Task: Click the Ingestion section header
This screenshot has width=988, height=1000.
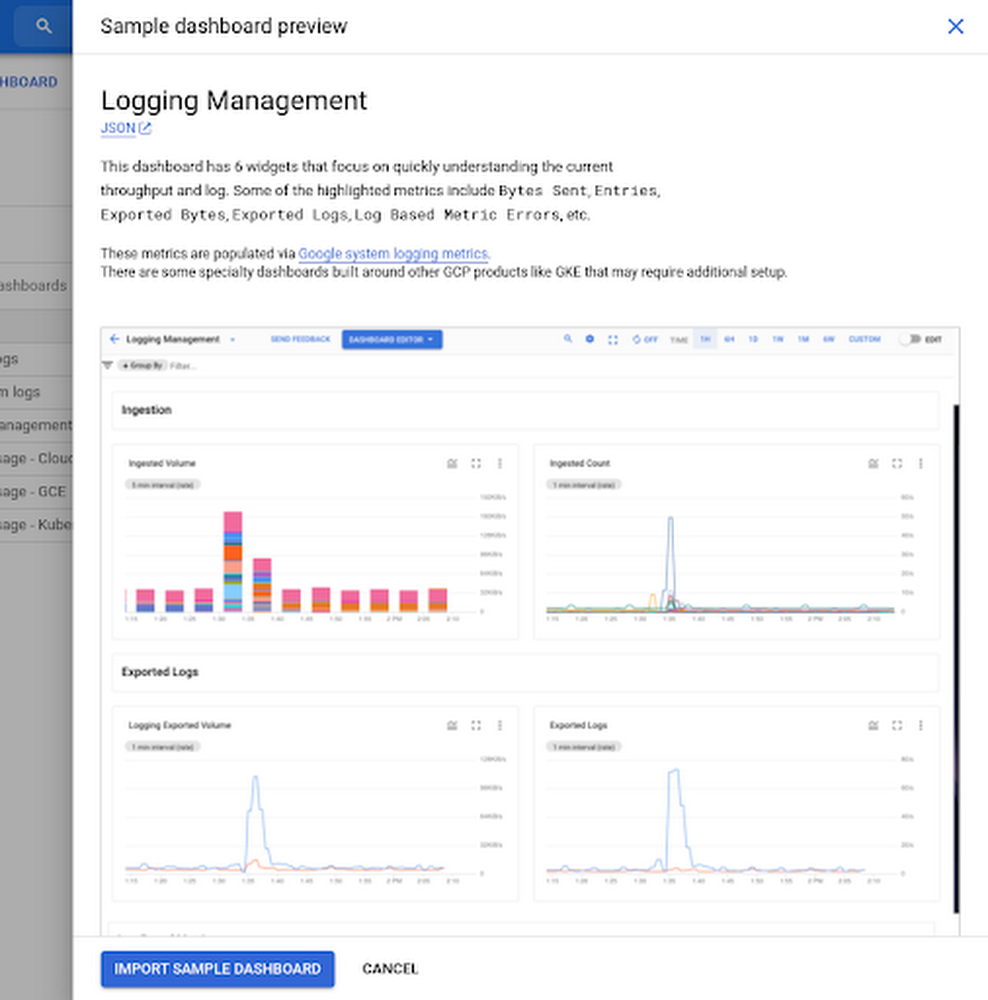Action: [525, 410]
